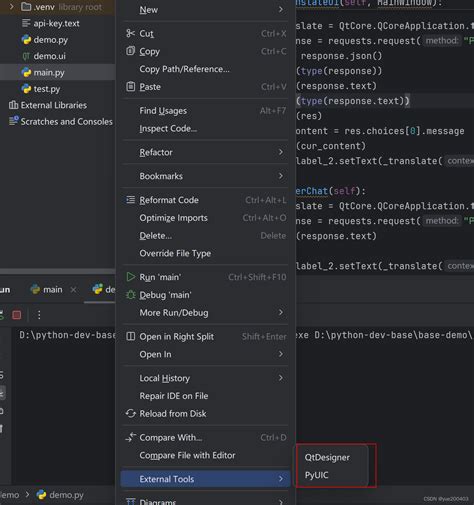The image size is (474, 505).
Task: Expand the Refactor submenu arrow
Action: (281, 152)
